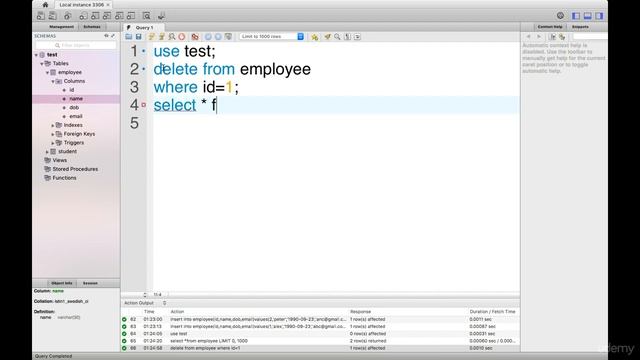This screenshot has height=360, width=640.
Task: Switch to the Session tab
Action: (90, 283)
